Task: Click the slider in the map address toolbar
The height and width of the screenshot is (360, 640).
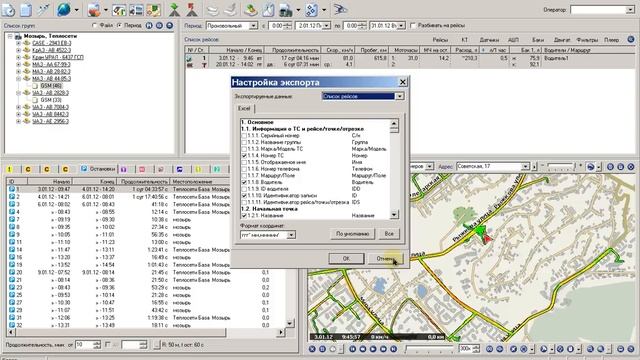Action: pyautogui.click(x=560, y=167)
